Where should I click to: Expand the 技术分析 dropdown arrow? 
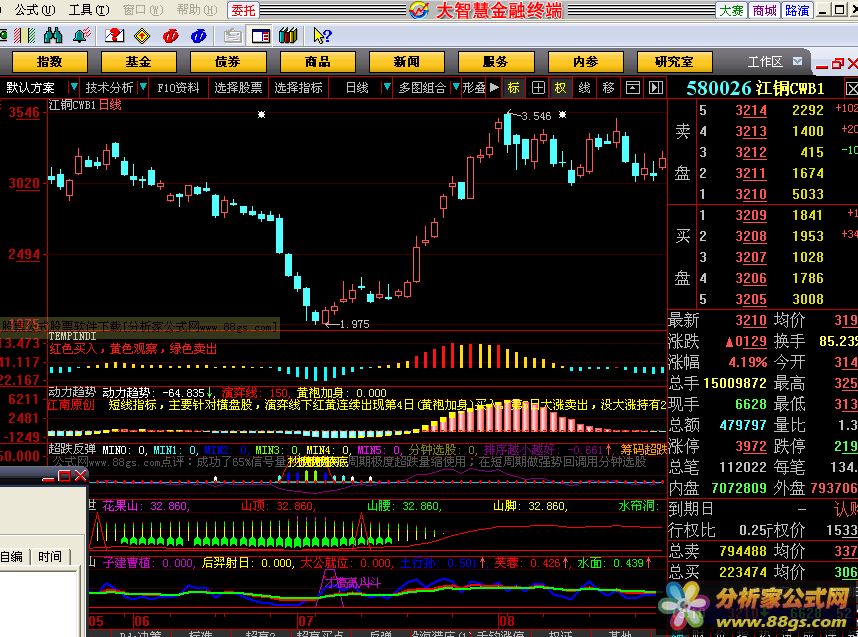point(143,87)
